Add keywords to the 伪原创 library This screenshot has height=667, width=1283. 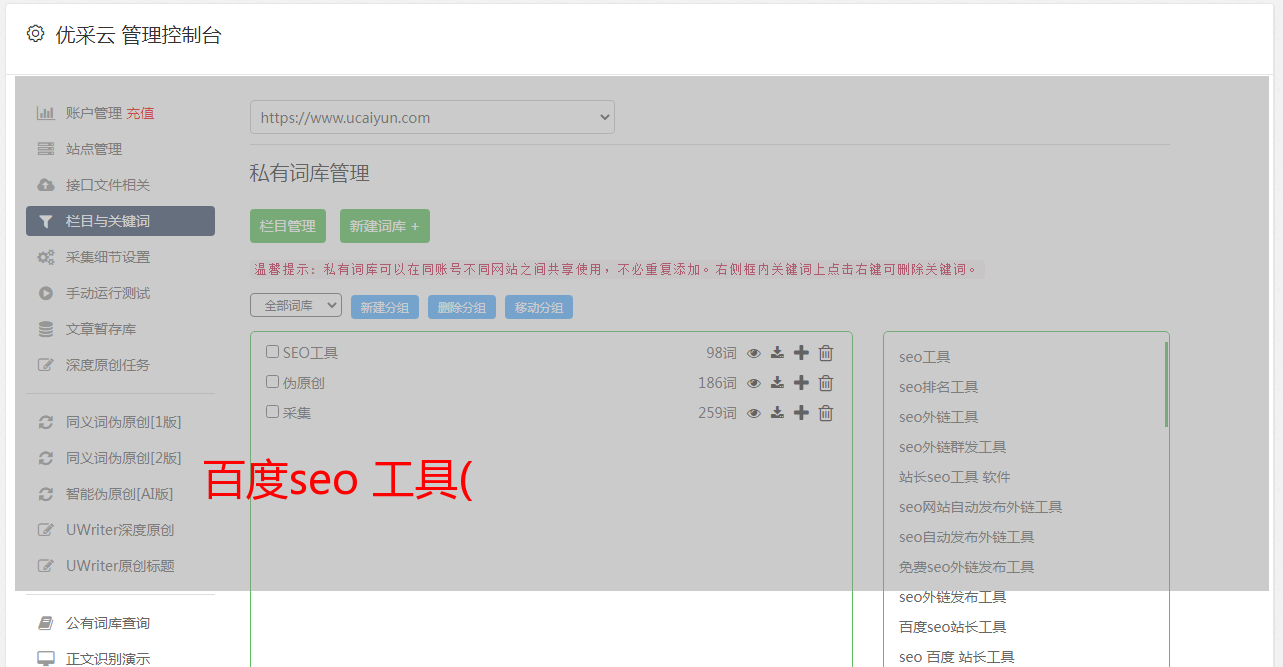[801, 383]
